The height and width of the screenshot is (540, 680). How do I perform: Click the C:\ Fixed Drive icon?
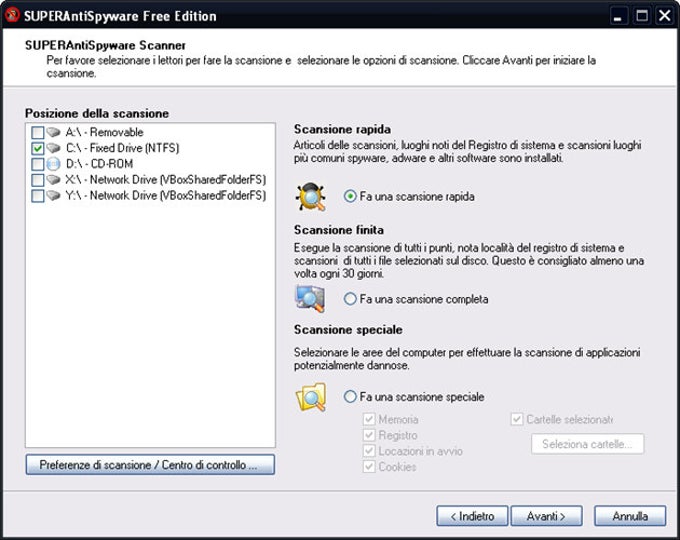tap(53, 148)
